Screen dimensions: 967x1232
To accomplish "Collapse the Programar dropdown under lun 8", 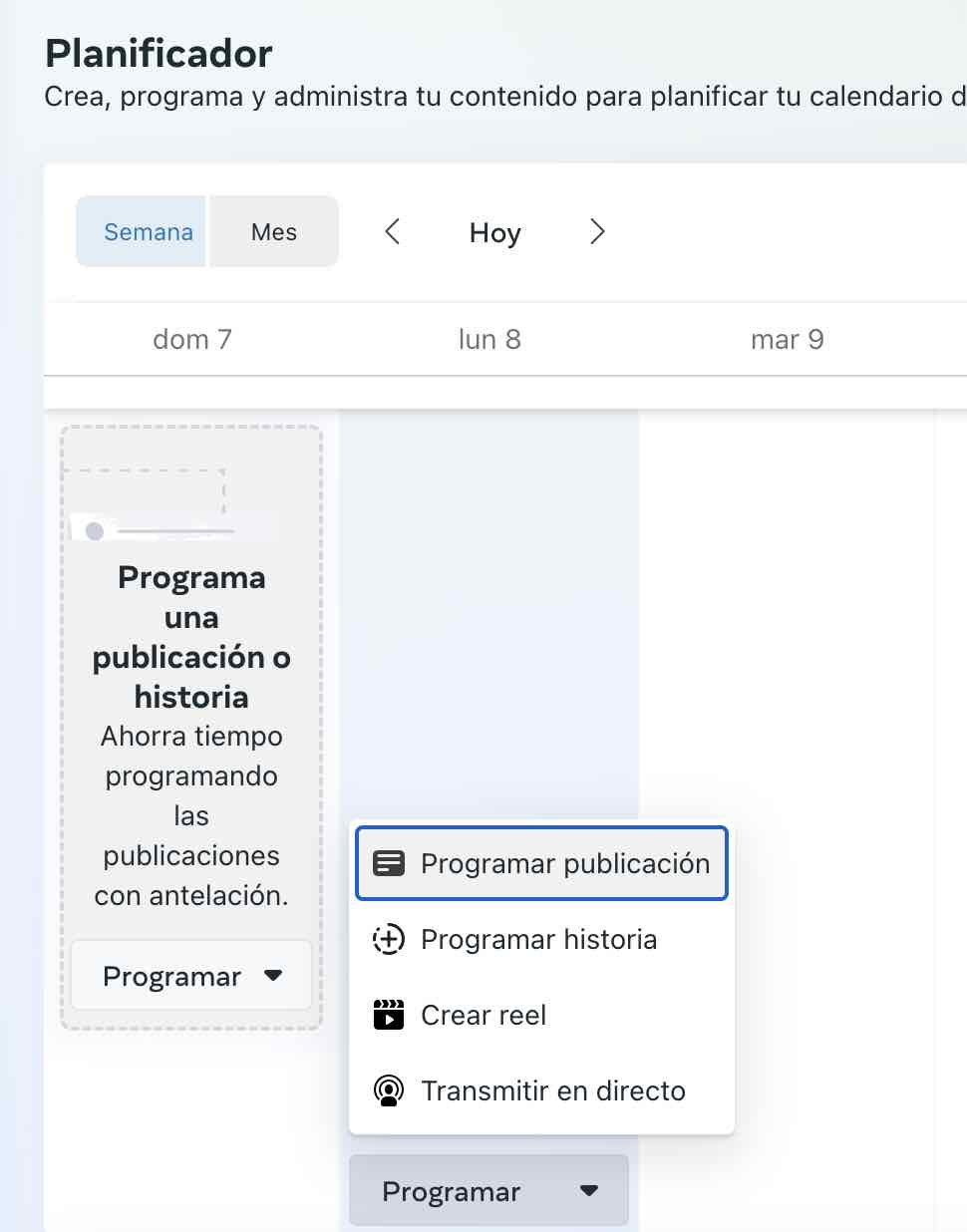I will tap(488, 1191).
